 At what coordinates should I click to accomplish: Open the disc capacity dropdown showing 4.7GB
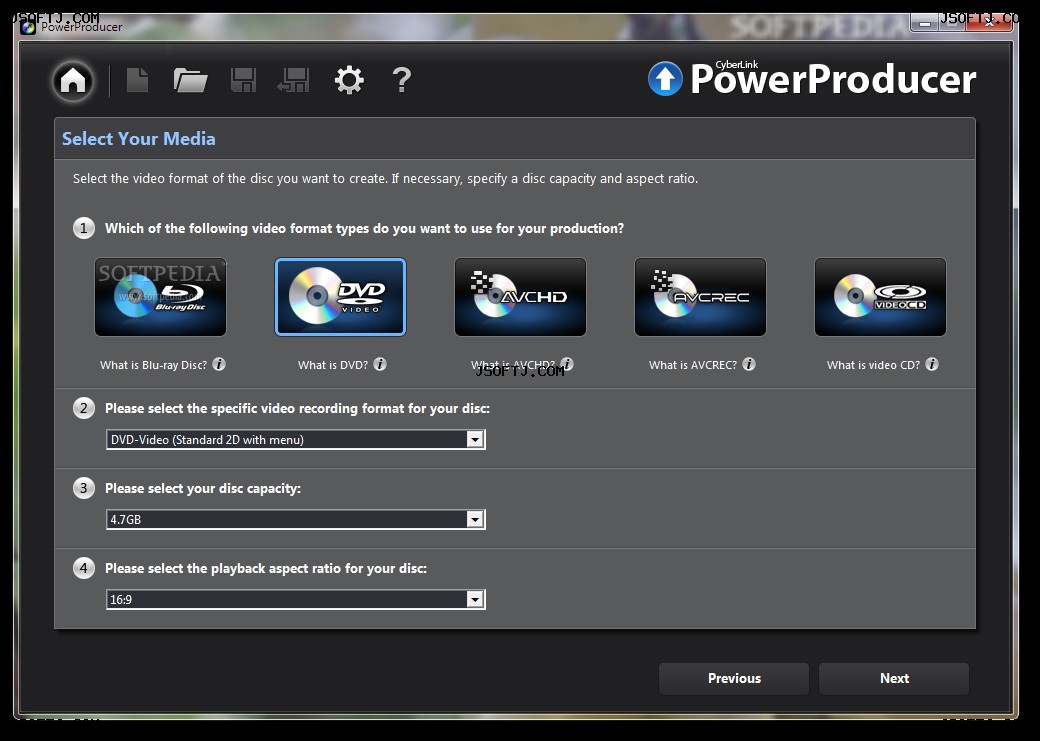[x=296, y=519]
